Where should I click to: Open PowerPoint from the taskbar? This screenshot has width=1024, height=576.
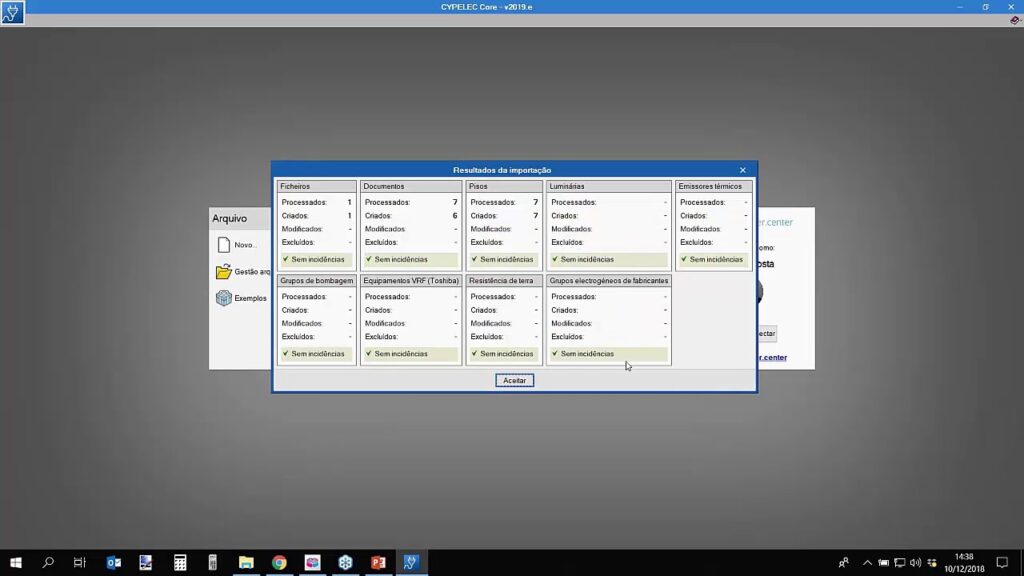378,563
